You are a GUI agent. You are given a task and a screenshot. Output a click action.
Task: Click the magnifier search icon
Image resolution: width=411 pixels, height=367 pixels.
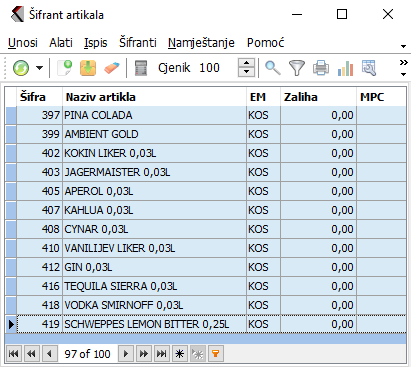point(272,68)
